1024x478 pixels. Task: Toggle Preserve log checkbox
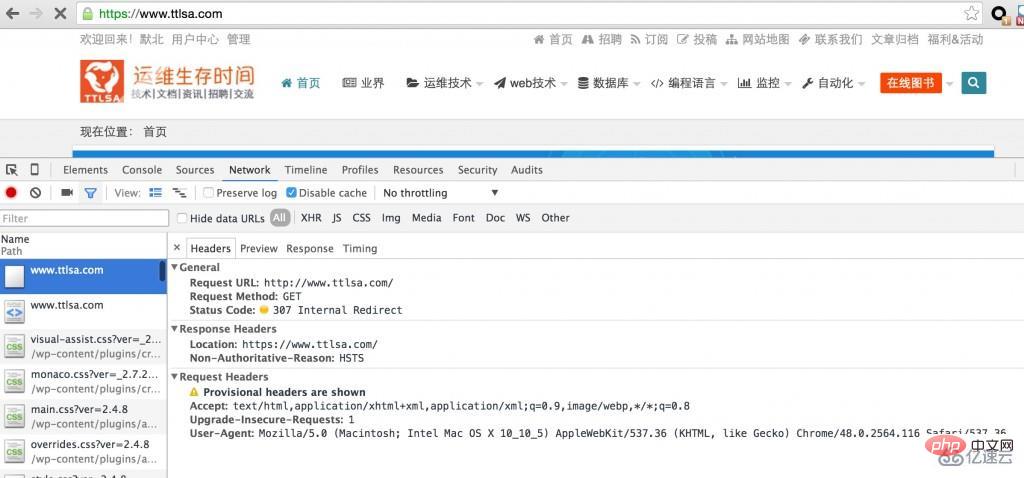[x=208, y=193]
